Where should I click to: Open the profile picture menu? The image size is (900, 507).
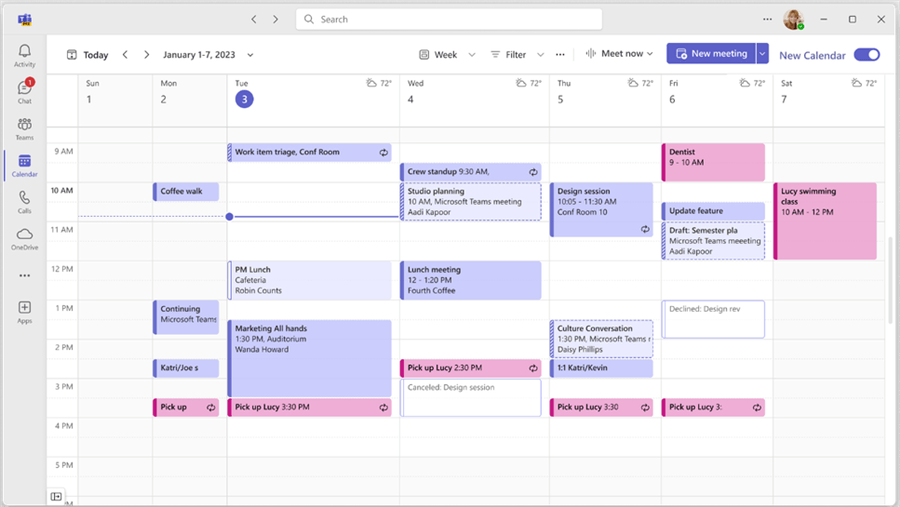[x=793, y=19]
